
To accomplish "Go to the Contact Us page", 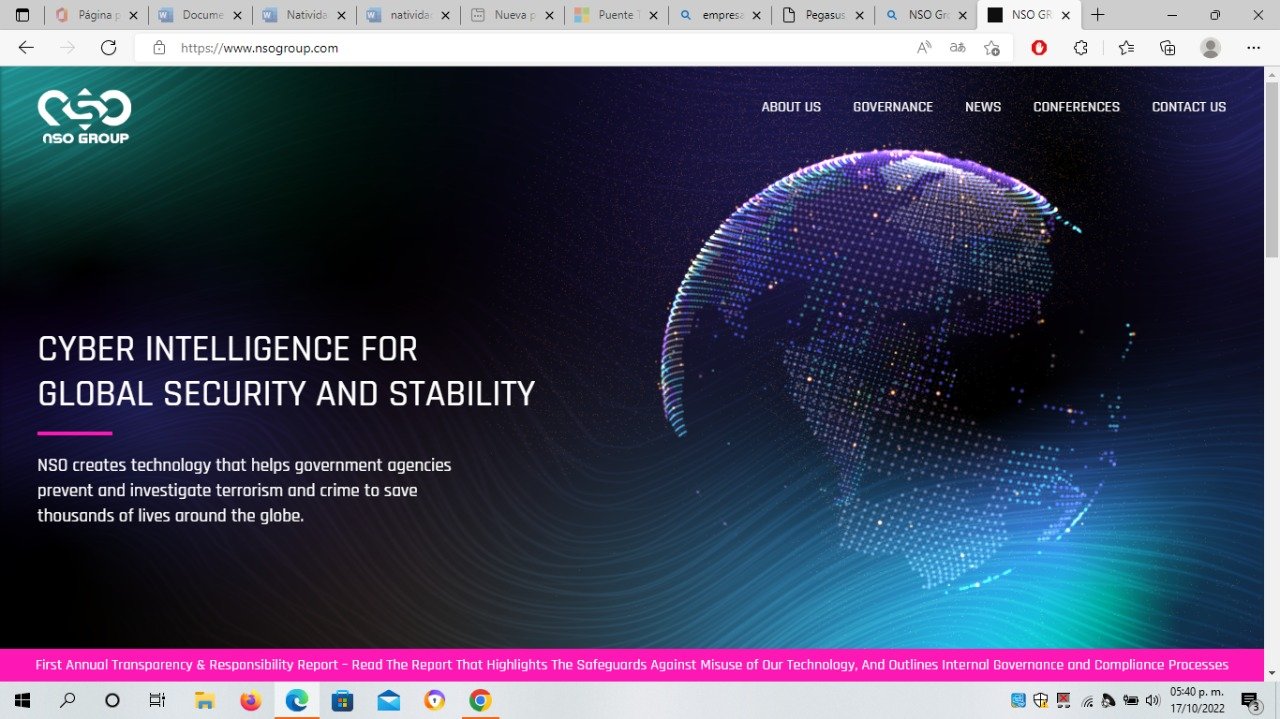I will coord(1188,107).
